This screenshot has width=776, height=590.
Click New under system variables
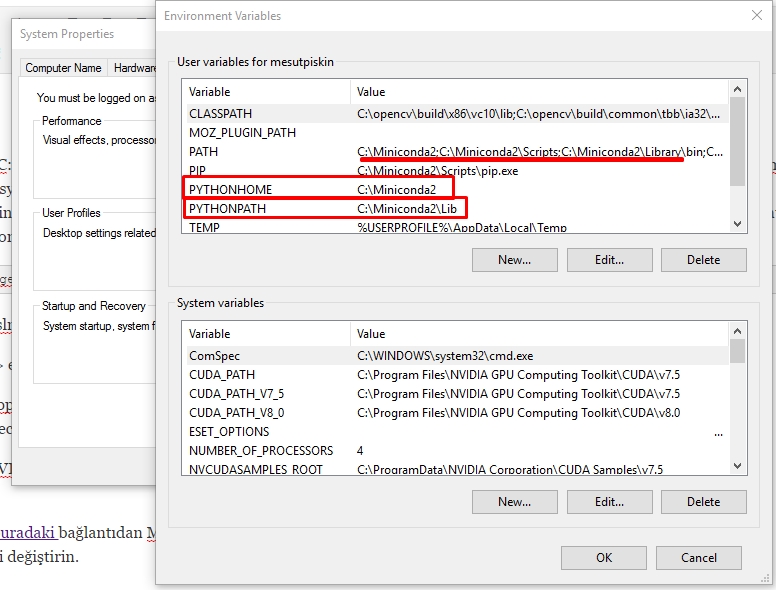pyautogui.click(x=514, y=502)
